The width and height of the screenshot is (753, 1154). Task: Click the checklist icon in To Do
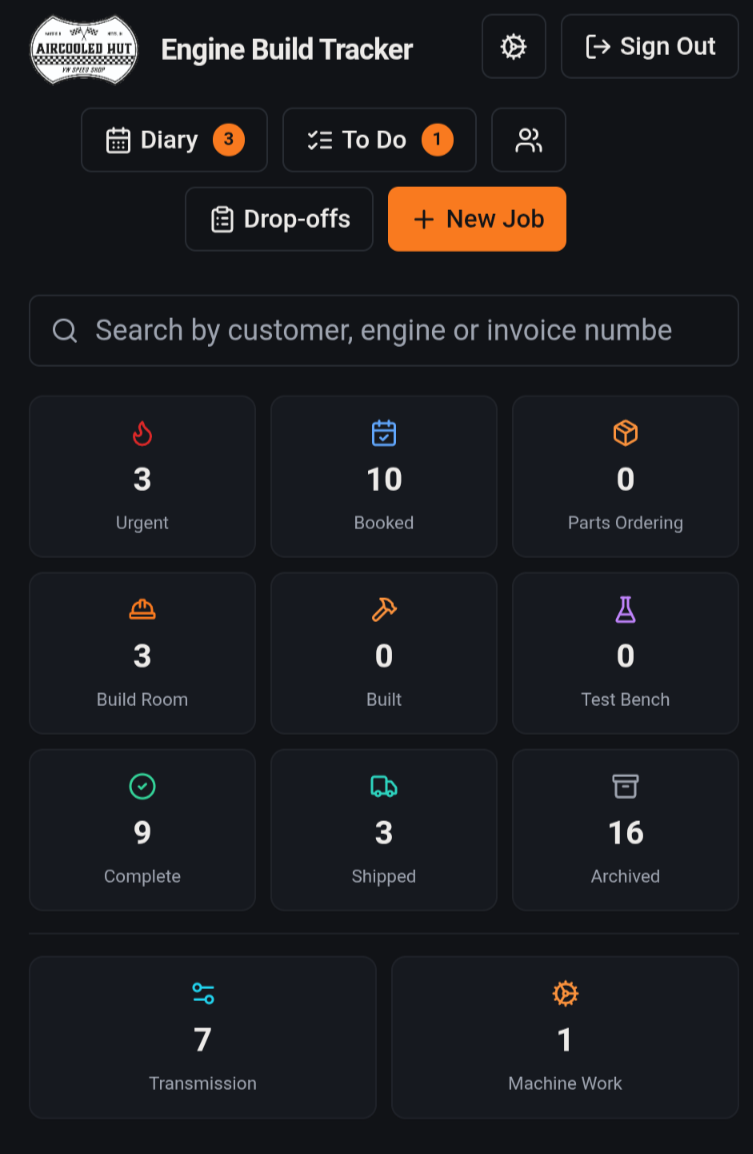[319, 140]
